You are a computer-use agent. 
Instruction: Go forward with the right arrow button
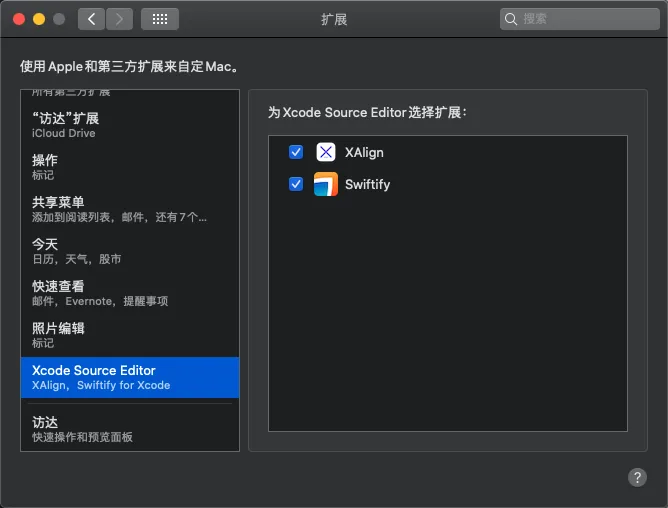(119, 18)
